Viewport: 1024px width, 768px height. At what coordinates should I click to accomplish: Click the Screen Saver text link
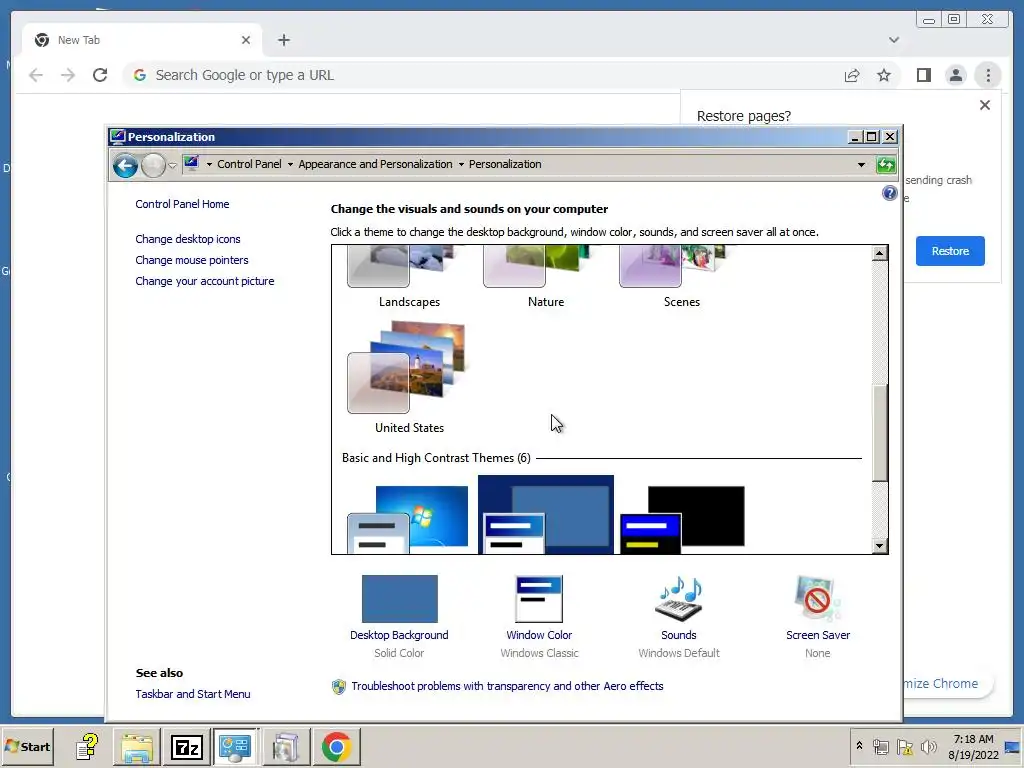tap(818, 635)
